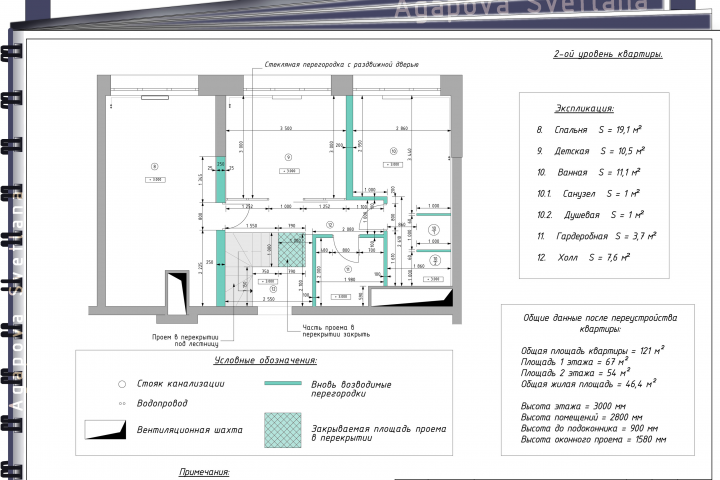Click 'Высота оконного проема = 1580 мм' line
Viewport: 720px width, 480px height.
pyautogui.click(x=593, y=439)
